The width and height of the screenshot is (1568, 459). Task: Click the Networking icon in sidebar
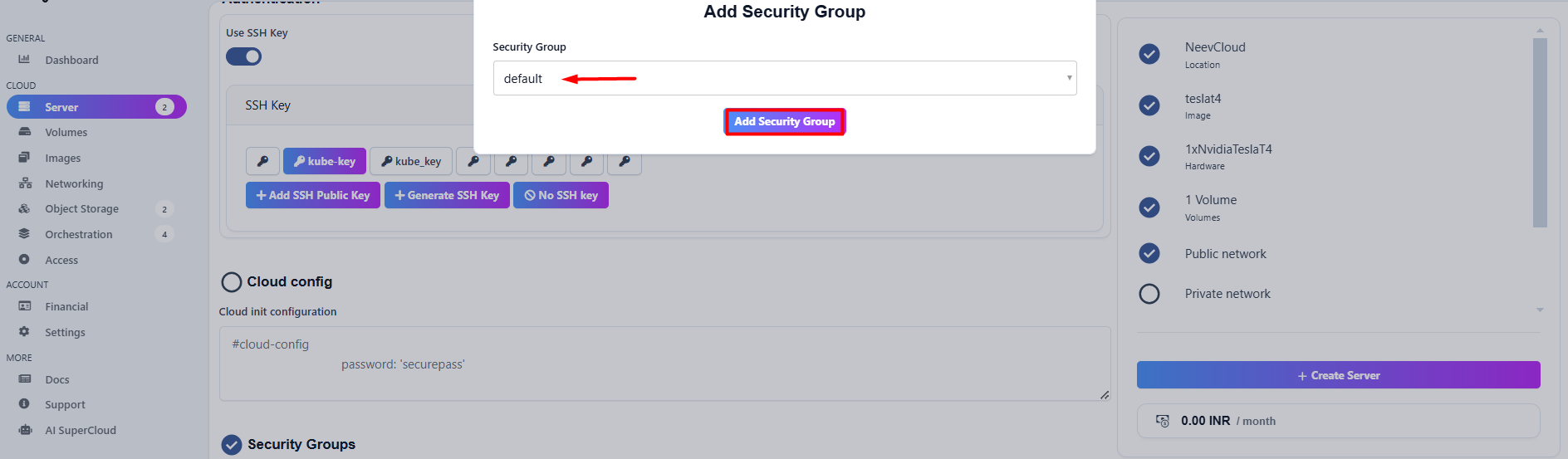tap(25, 183)
